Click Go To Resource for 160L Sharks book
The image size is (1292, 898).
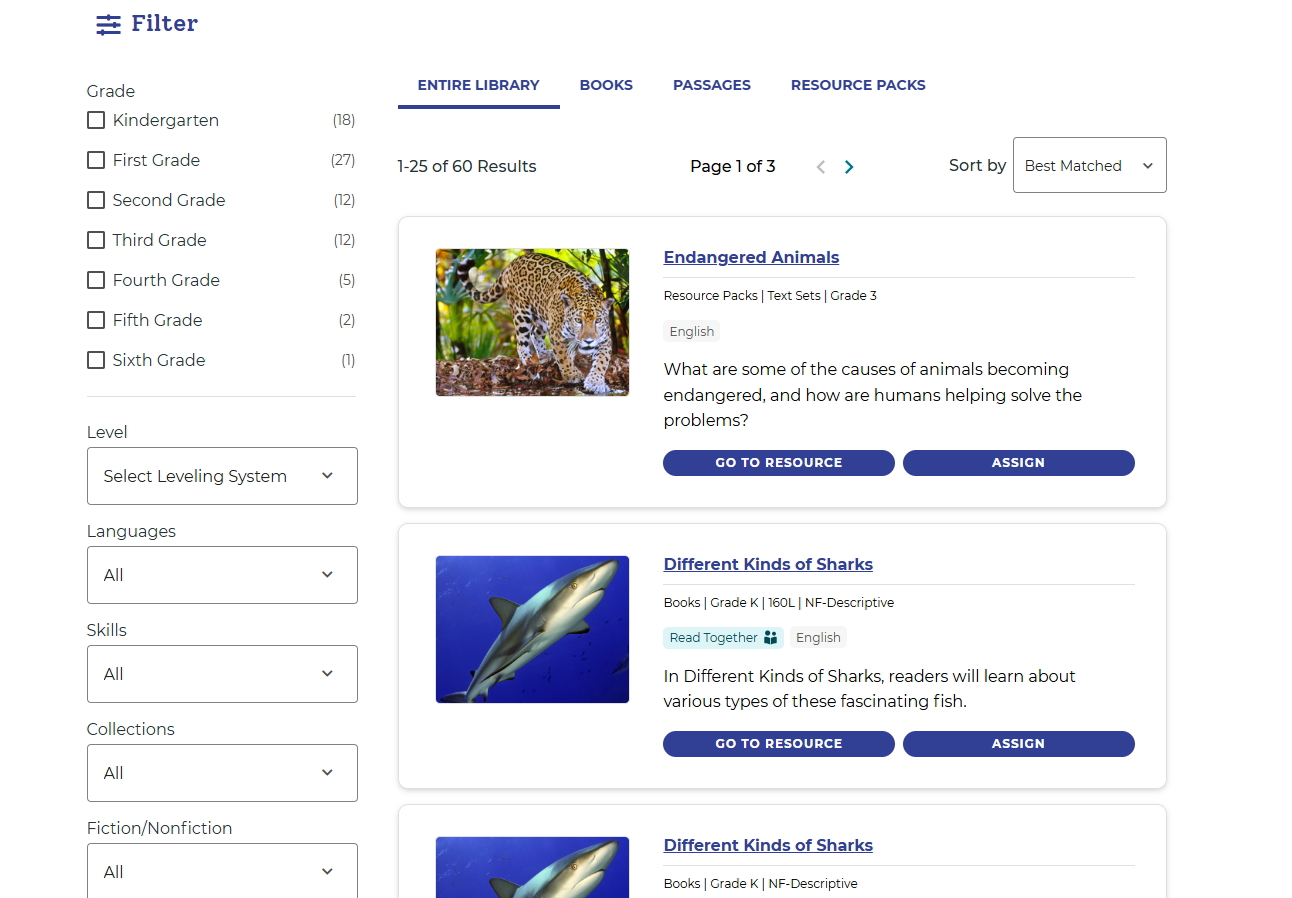[x=779, y=744]
